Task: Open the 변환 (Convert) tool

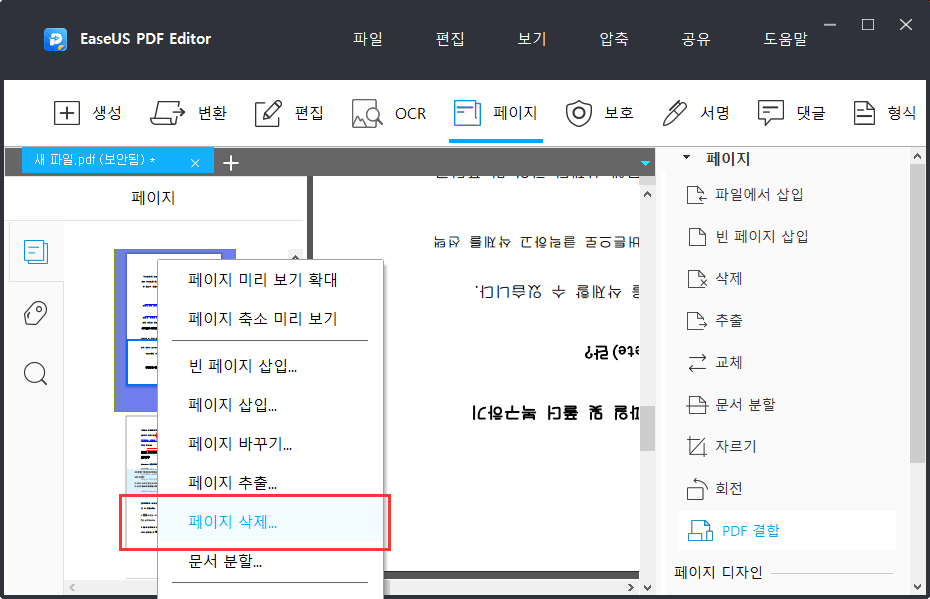Action: pos(189,113)
